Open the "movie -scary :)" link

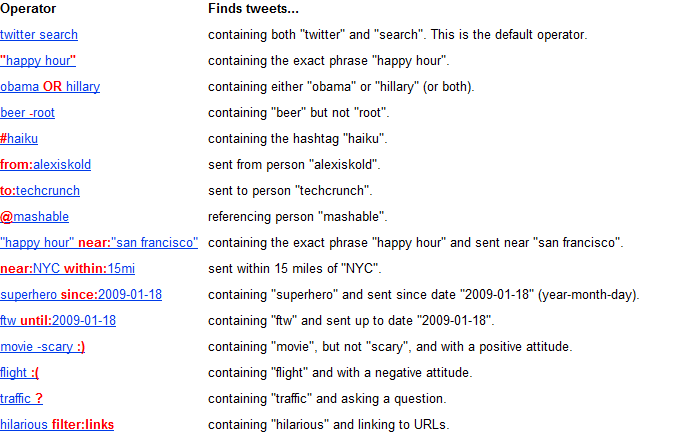point(42,347)
